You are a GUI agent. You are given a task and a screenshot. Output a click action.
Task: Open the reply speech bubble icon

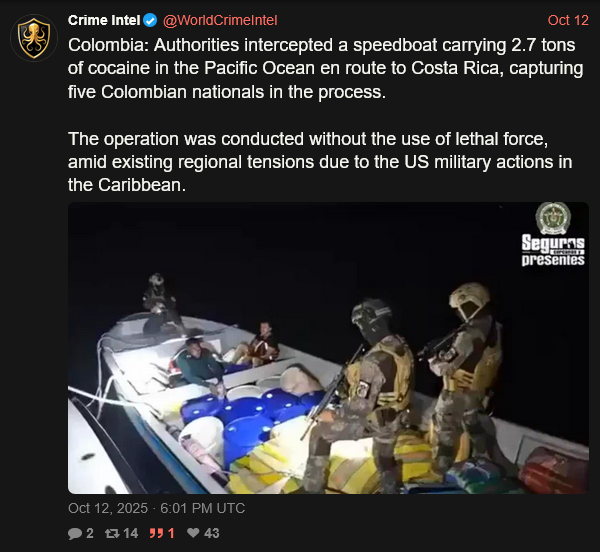(x=75, y=533)
